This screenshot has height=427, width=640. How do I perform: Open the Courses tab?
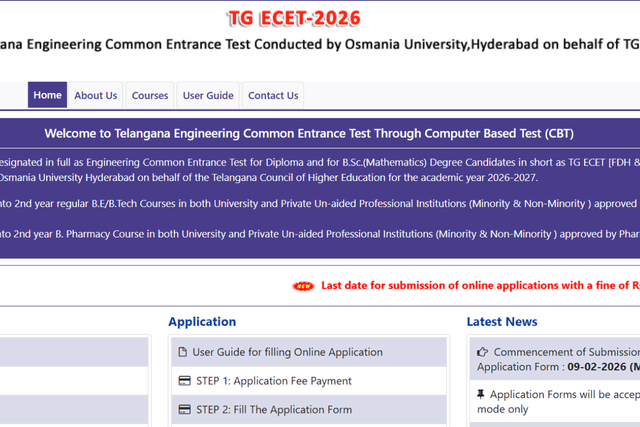tap(150, 95)
